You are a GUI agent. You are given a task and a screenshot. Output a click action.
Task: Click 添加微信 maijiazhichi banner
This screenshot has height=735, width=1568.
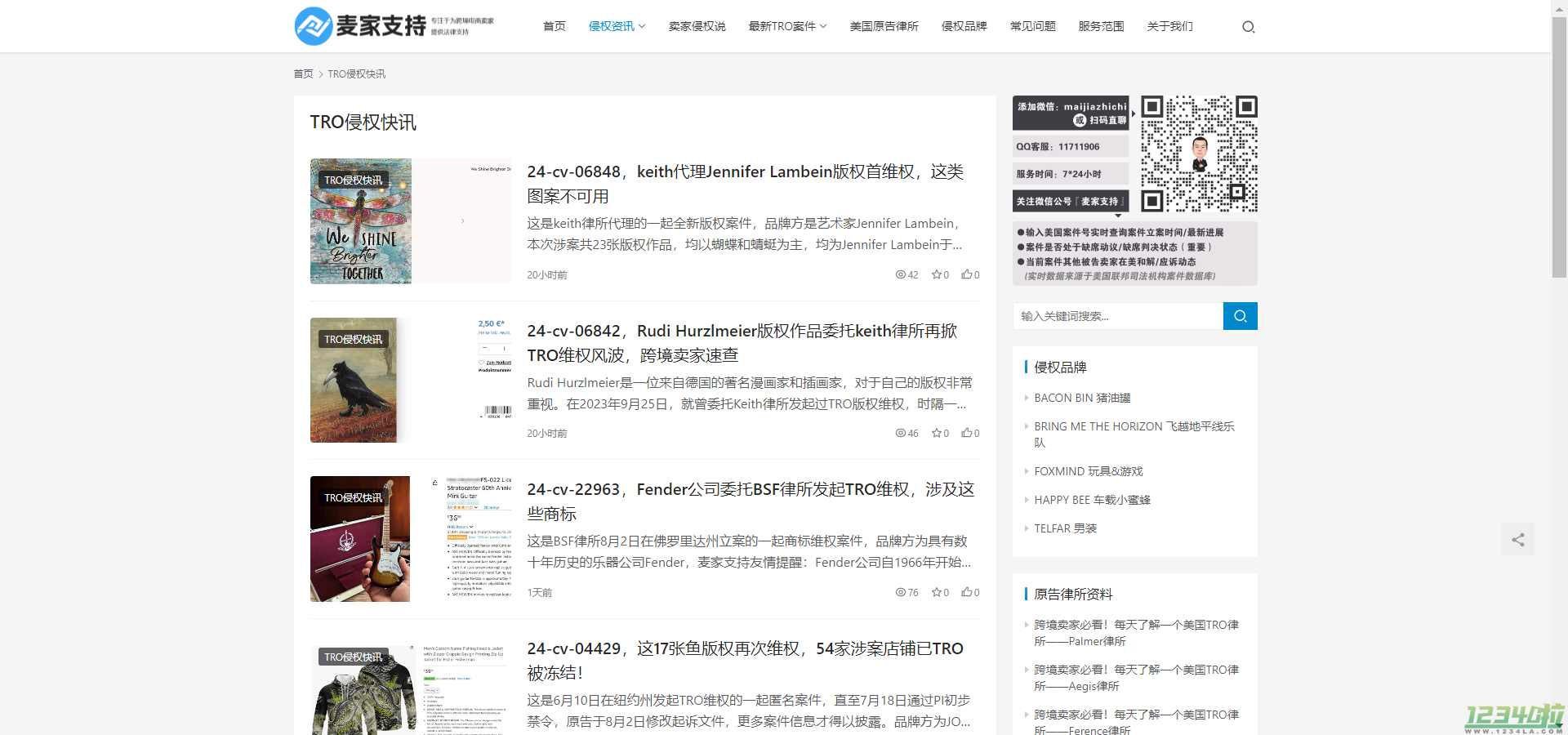[x=1071, y=113]
